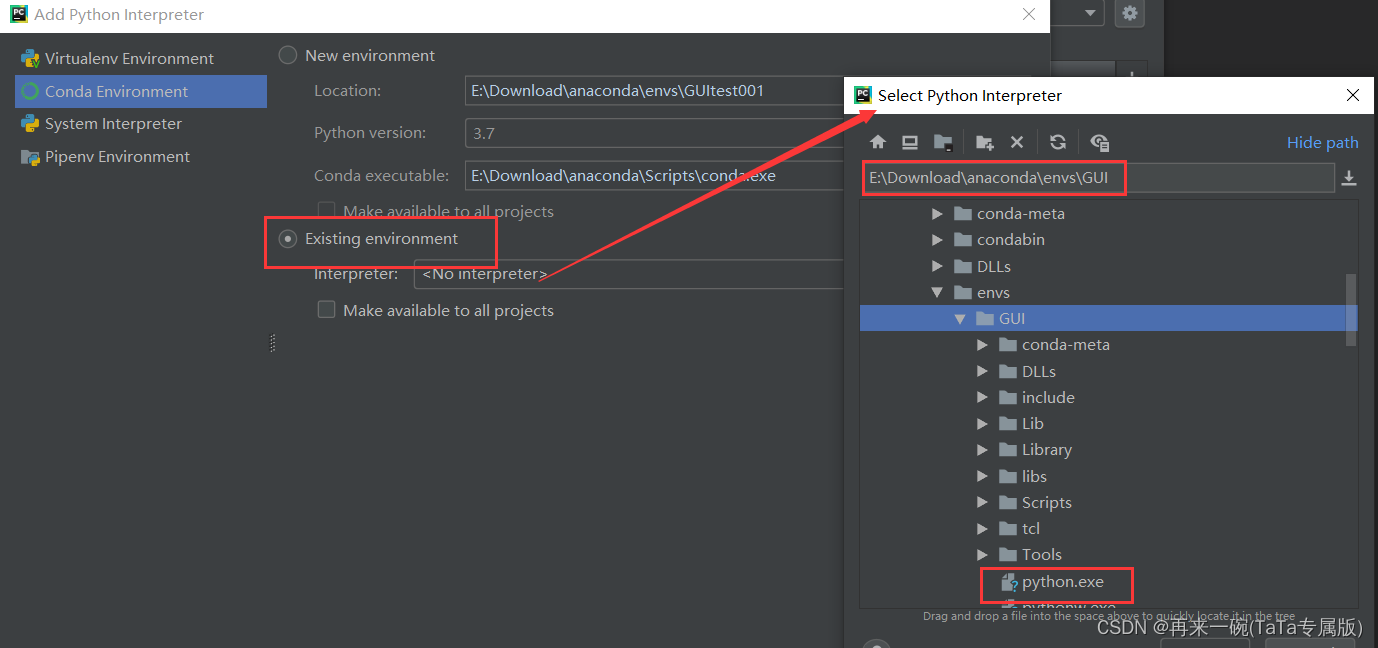
Task: Check lower Make available to all projects
Action: 326,310
